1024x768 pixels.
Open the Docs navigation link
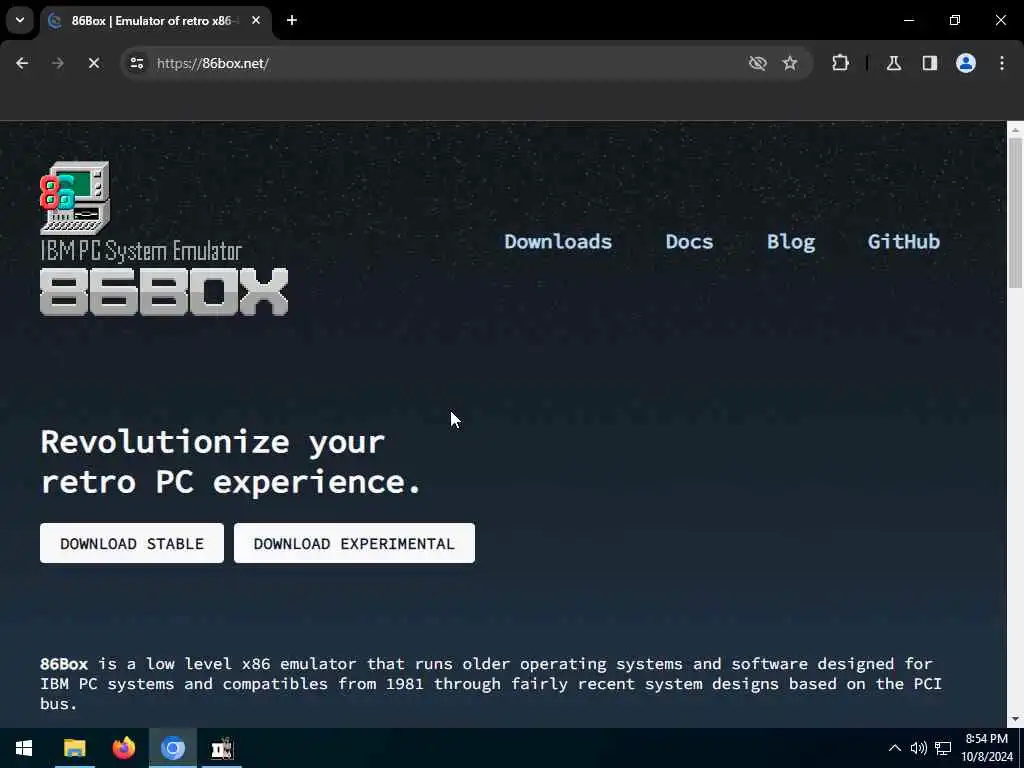[x=689, y=242]
